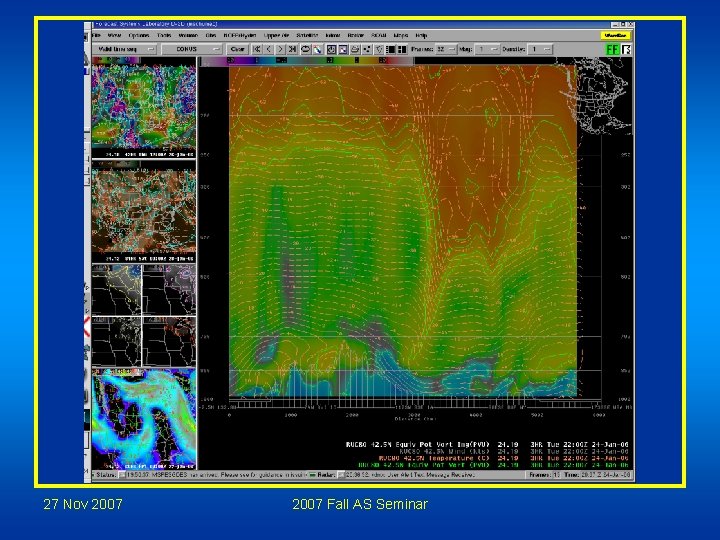This screenshot has width=720, height=540.
Task: Expand the CONUS scale dropdown
Action: tap(192, 49)
